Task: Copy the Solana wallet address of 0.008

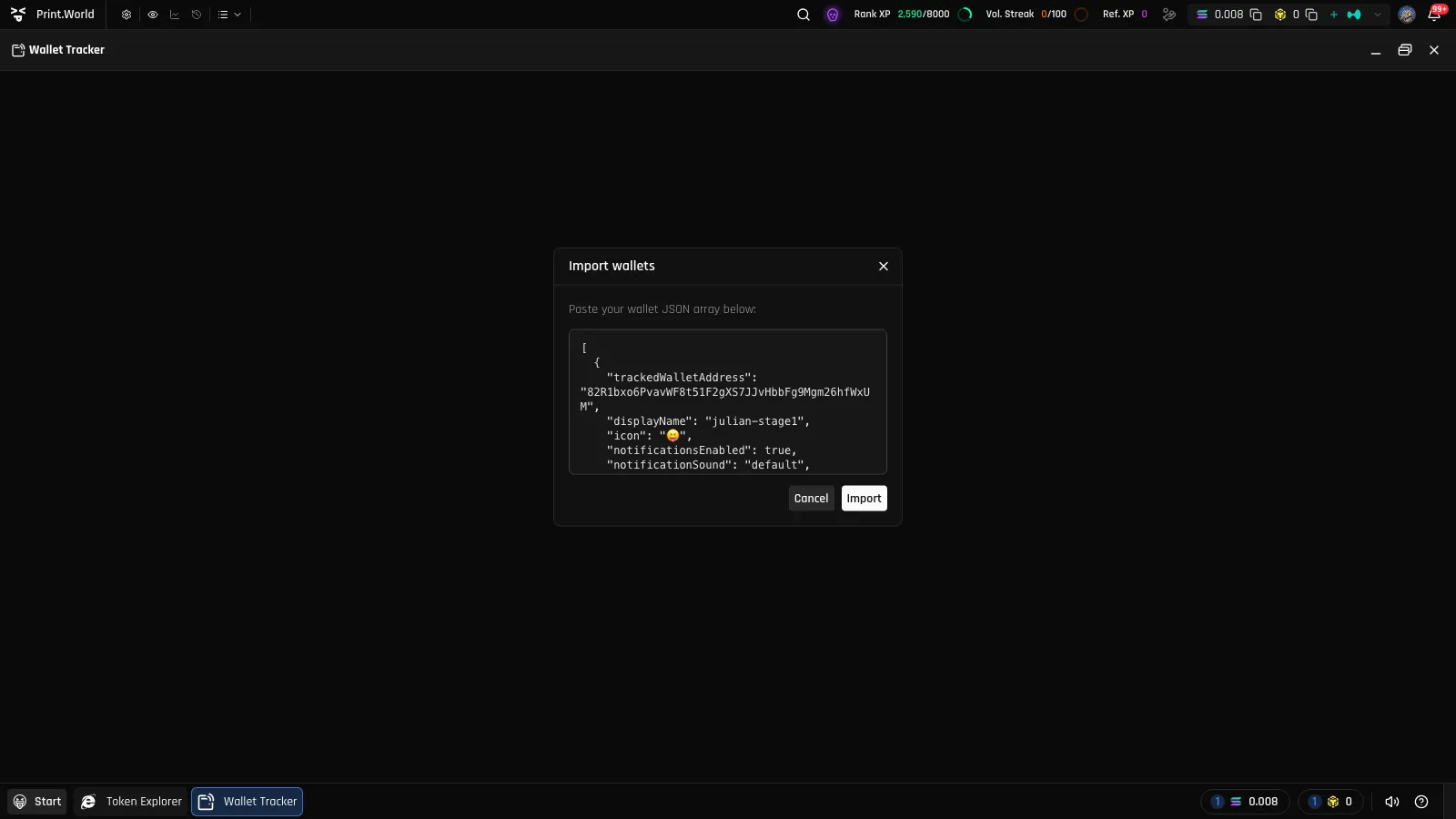Action: click(1256, 15)
